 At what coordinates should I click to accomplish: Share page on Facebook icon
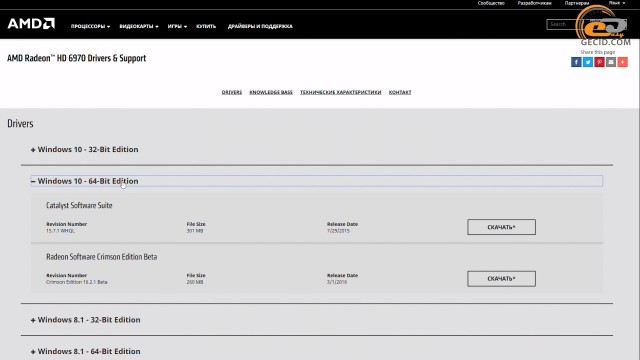(x=576, y=62)
